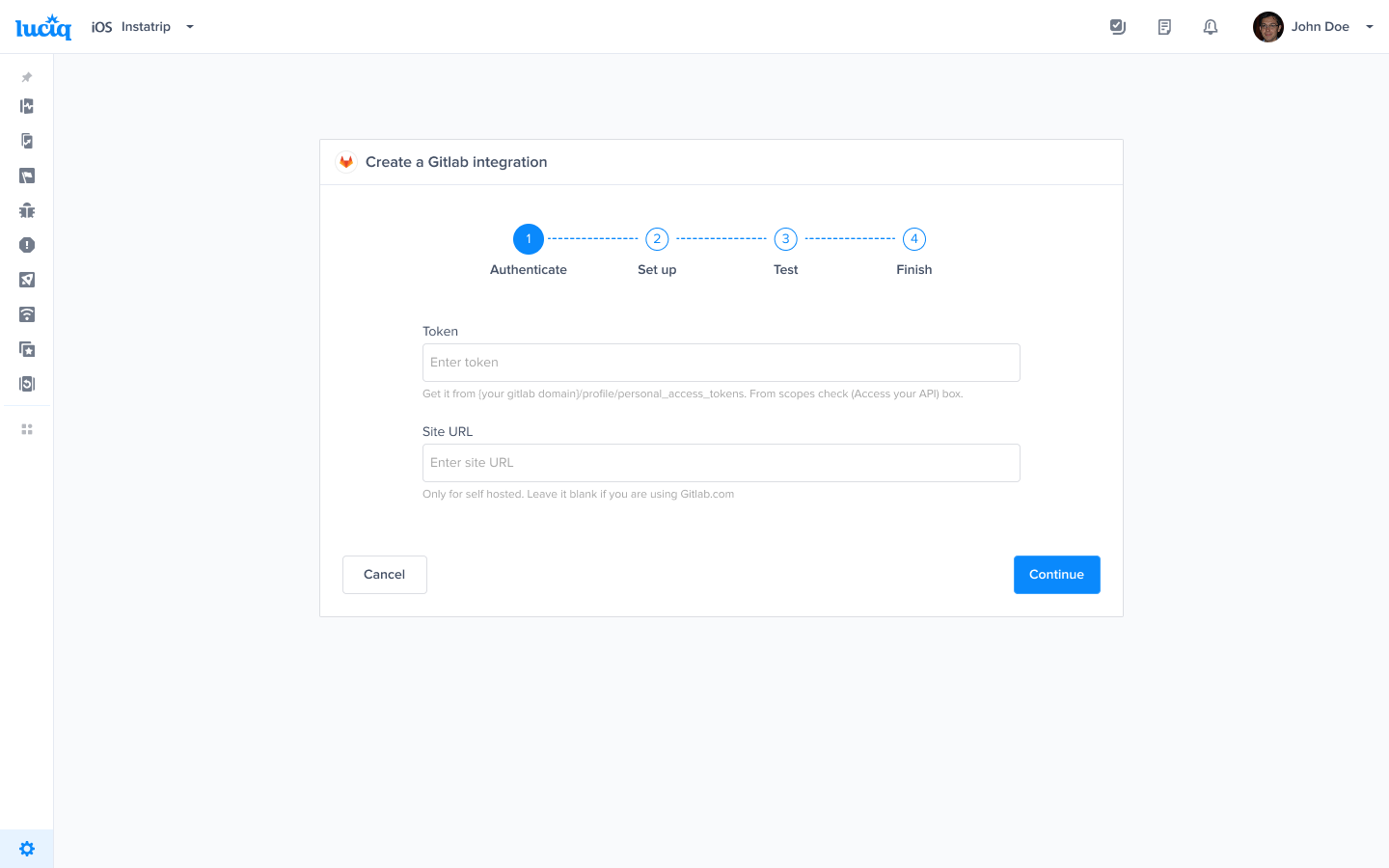Open the star cards sidebar icon
1389x868 pixels.
tap(27, 349)
